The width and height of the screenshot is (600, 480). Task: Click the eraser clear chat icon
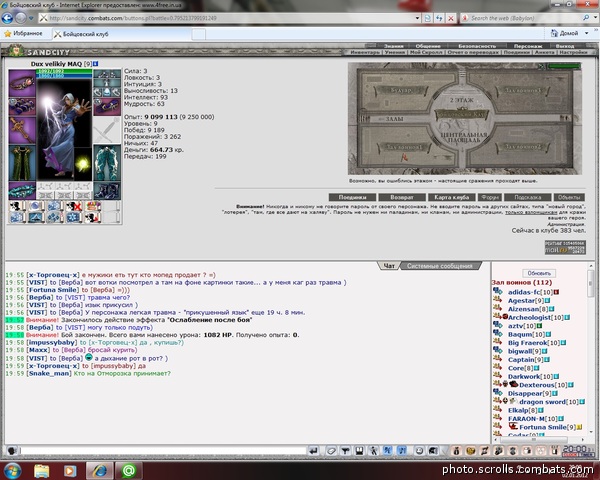coord(331,451)
